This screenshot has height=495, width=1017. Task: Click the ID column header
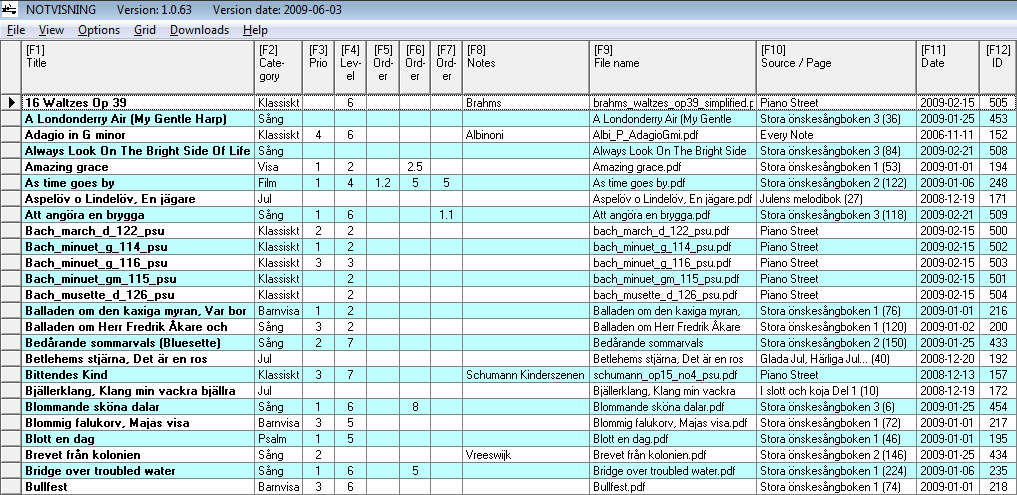pyautogui.click(x=997, y=64)
